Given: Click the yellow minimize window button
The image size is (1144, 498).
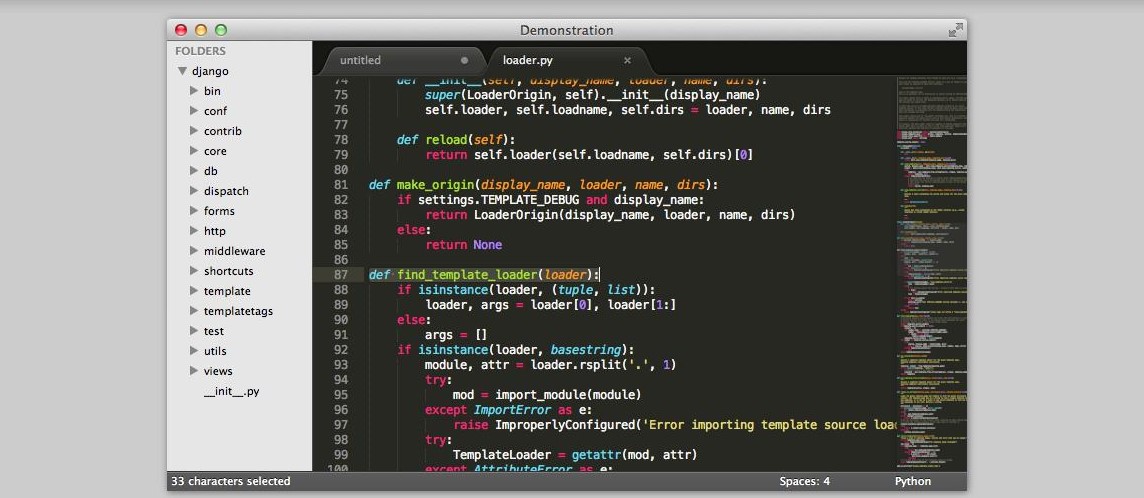Looking at the screenshot, I should click(x=201, y=30).
